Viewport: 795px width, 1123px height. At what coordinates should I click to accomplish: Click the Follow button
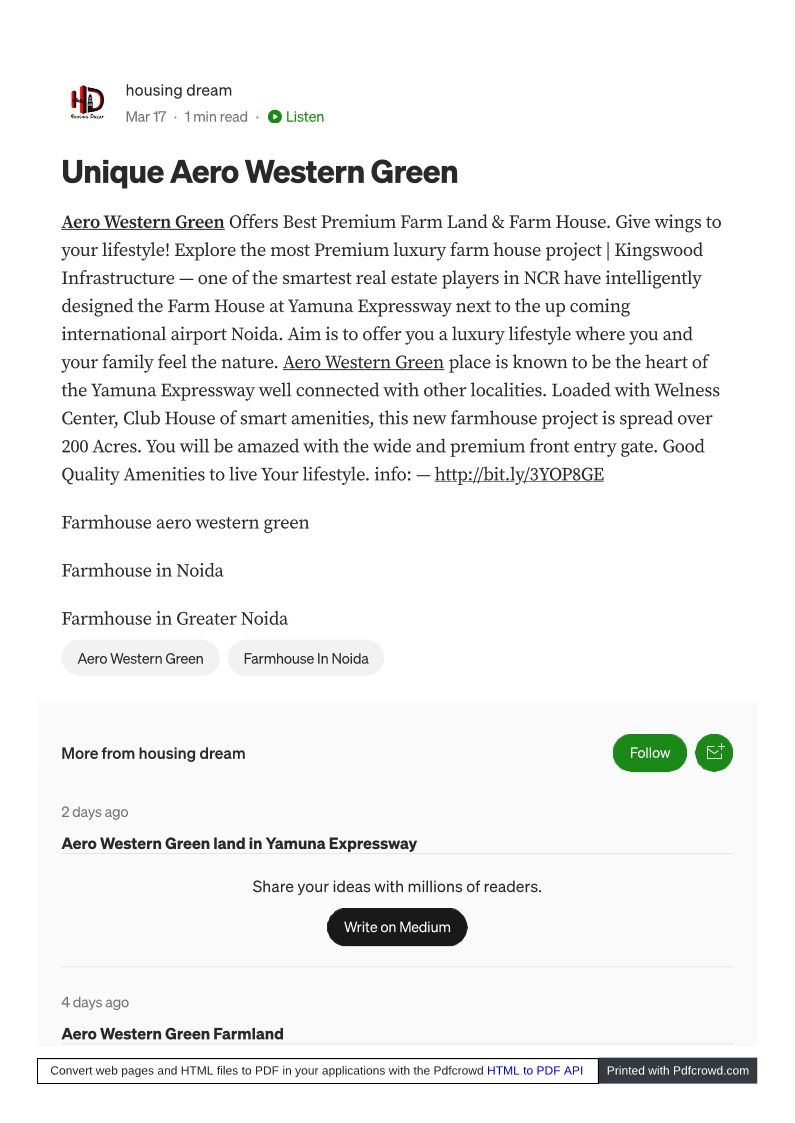pos(649,753)
